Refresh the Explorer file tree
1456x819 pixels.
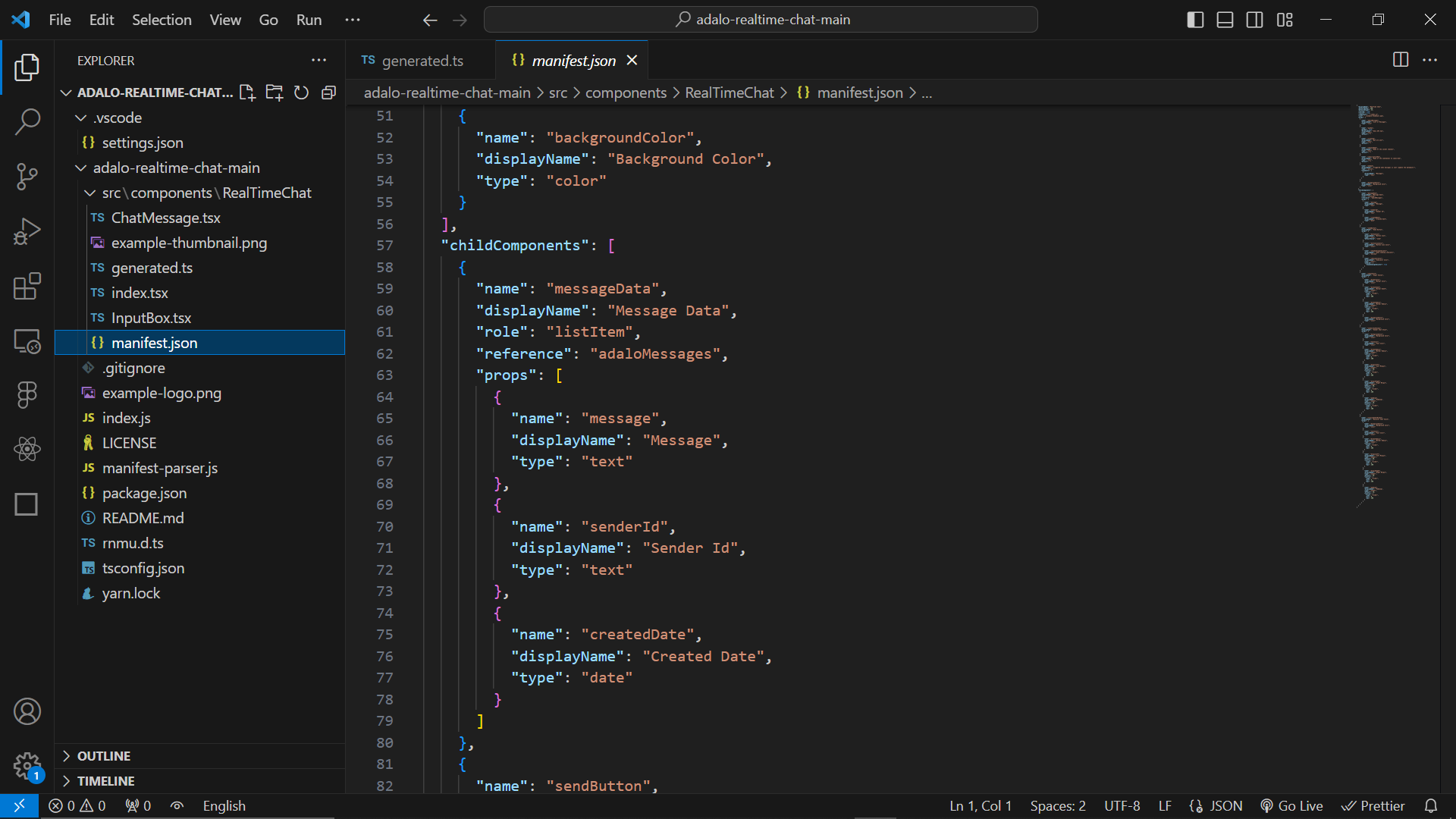[x=301, y=93]
